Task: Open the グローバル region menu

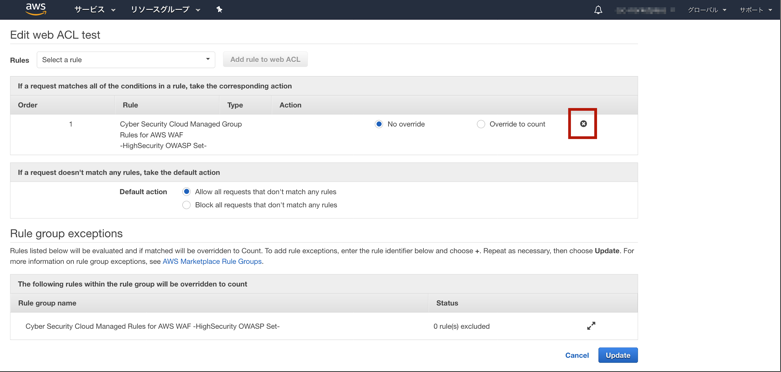Action: click(707, 10)
